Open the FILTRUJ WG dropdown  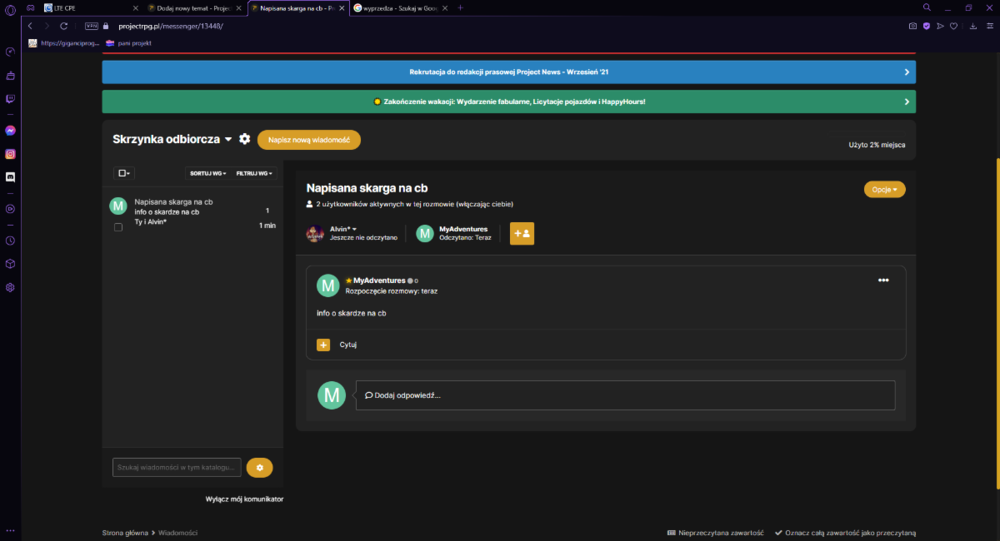(x=254, y=174)
